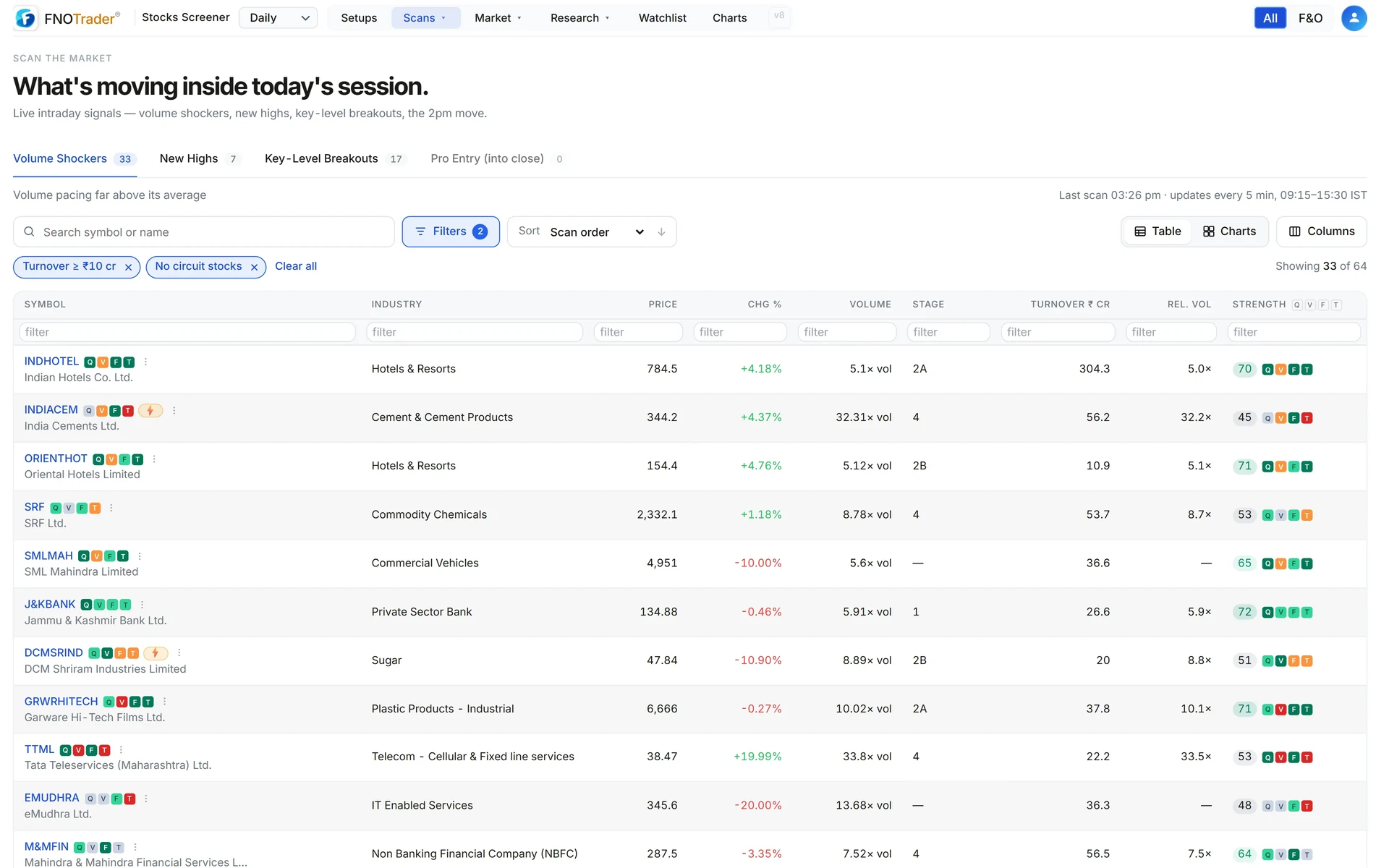Sort by the VOLUME column header
The image size is (1389, 868).
pyautogui.click(x=870, y=305)
